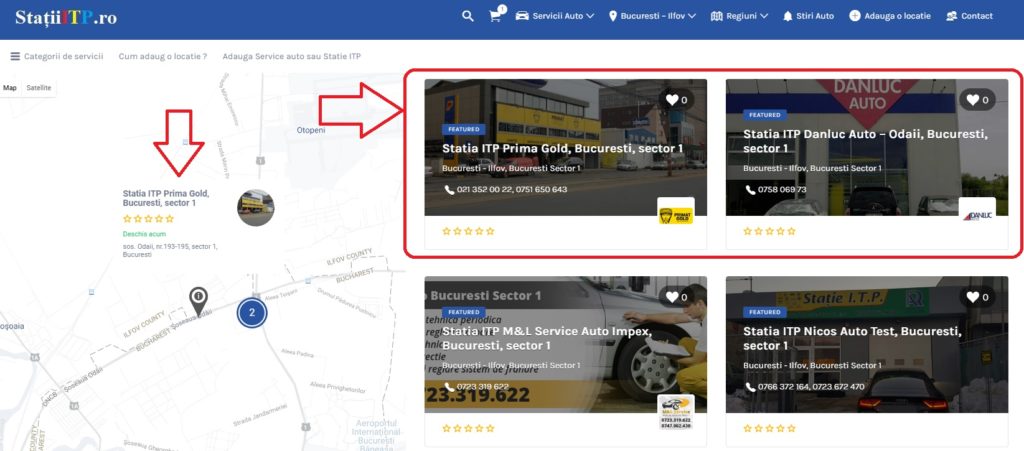Click the M&L Service logo badge

pos(675,412)
